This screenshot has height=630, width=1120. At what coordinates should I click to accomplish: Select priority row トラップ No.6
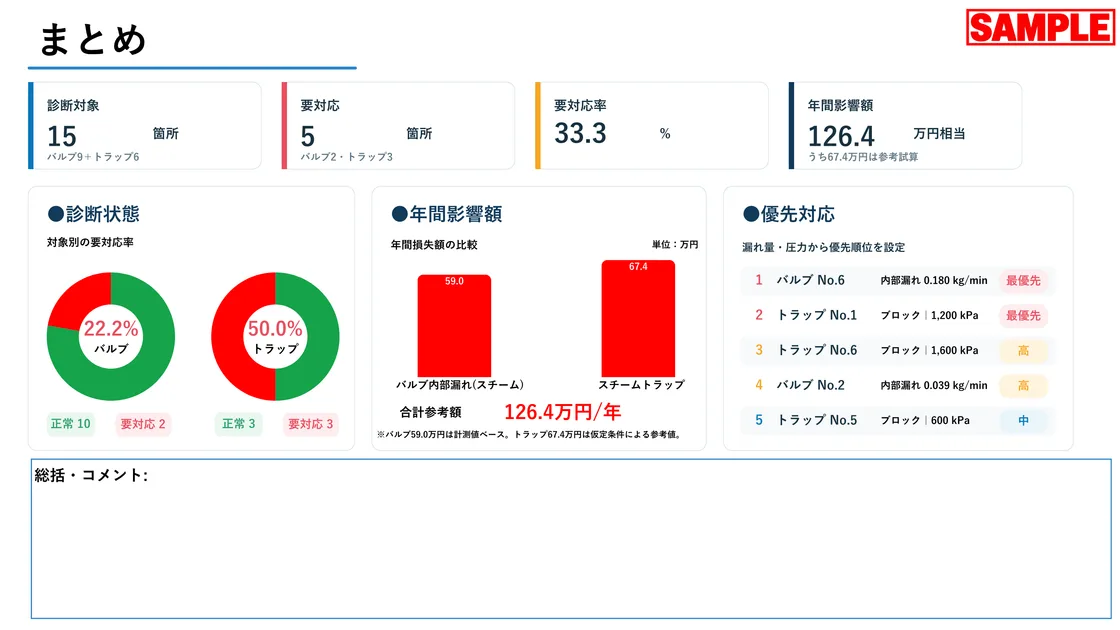(x=898, y=350)
